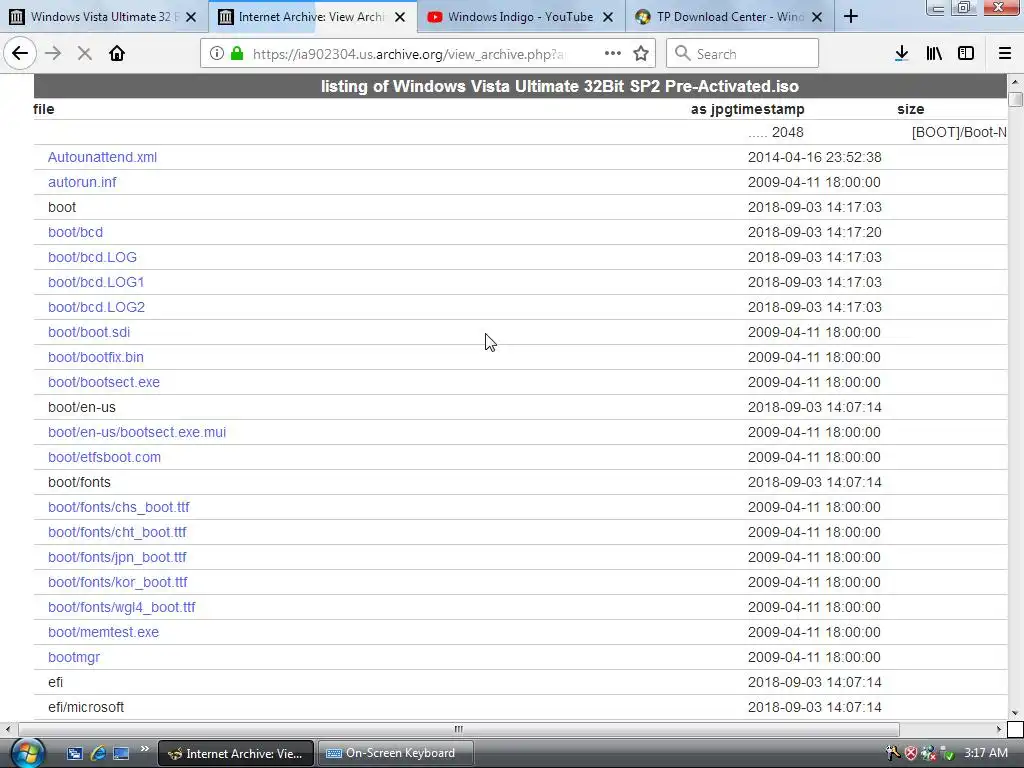Image resolution: width=1024 pixels, height=768 pixels.
Task: Open the Autounattend.xml file link
Action: pos(102,157)
